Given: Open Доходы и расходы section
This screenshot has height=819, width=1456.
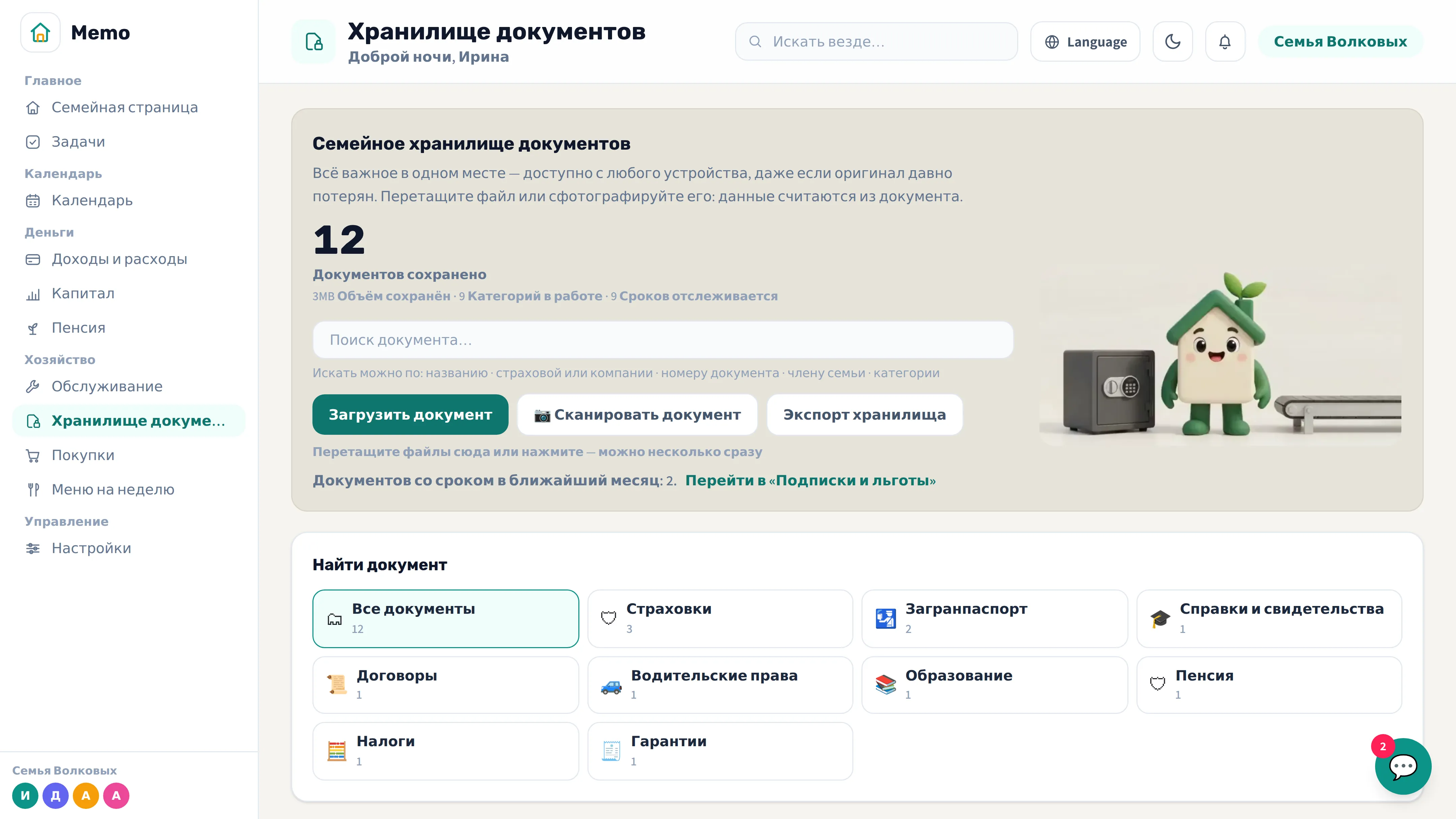Looking at the screenshot, I should point(129,260).
